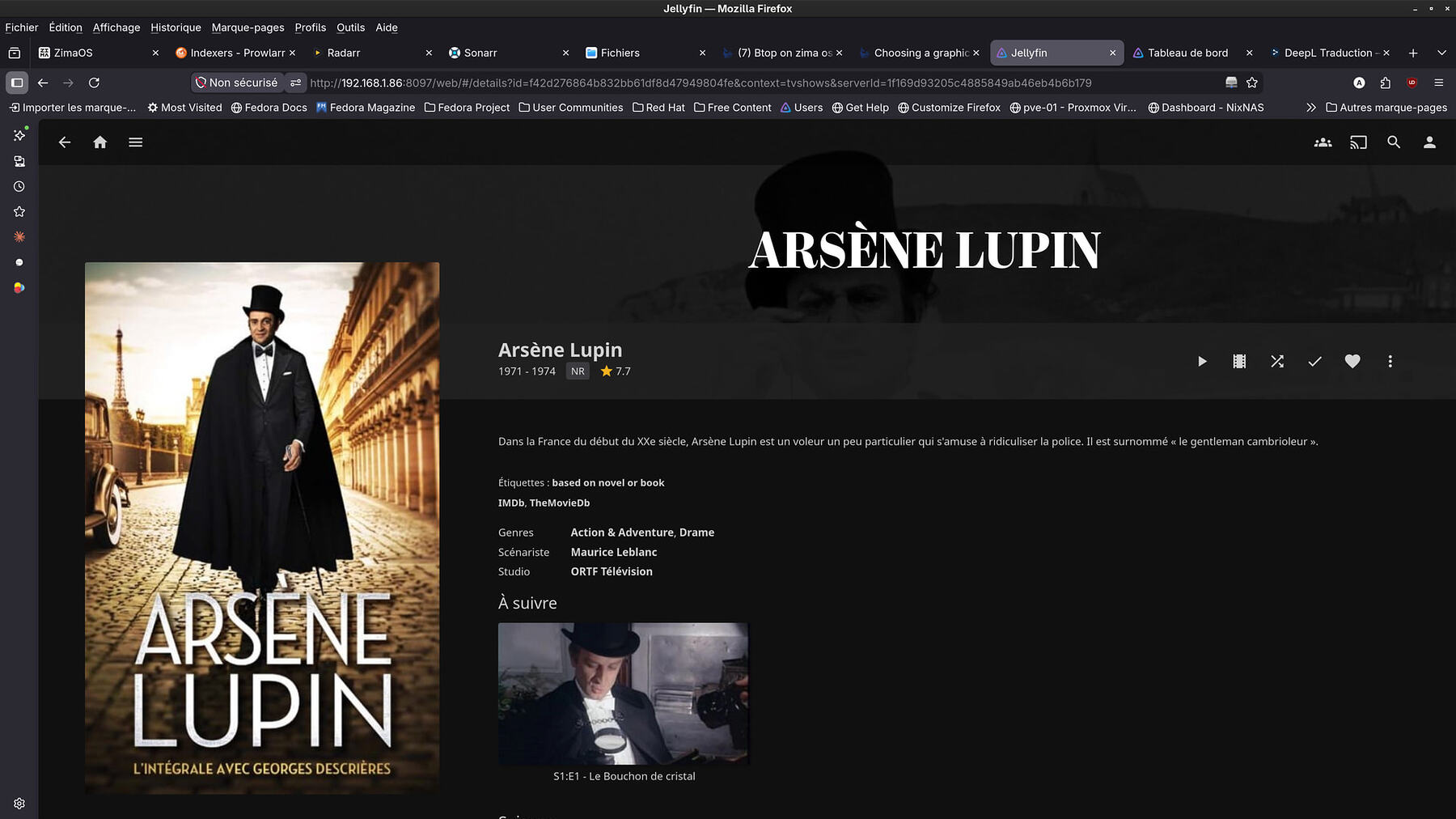Open Firefox Édition menu
The height and width of the screenshot is (819, 1456).
[66, 28]
